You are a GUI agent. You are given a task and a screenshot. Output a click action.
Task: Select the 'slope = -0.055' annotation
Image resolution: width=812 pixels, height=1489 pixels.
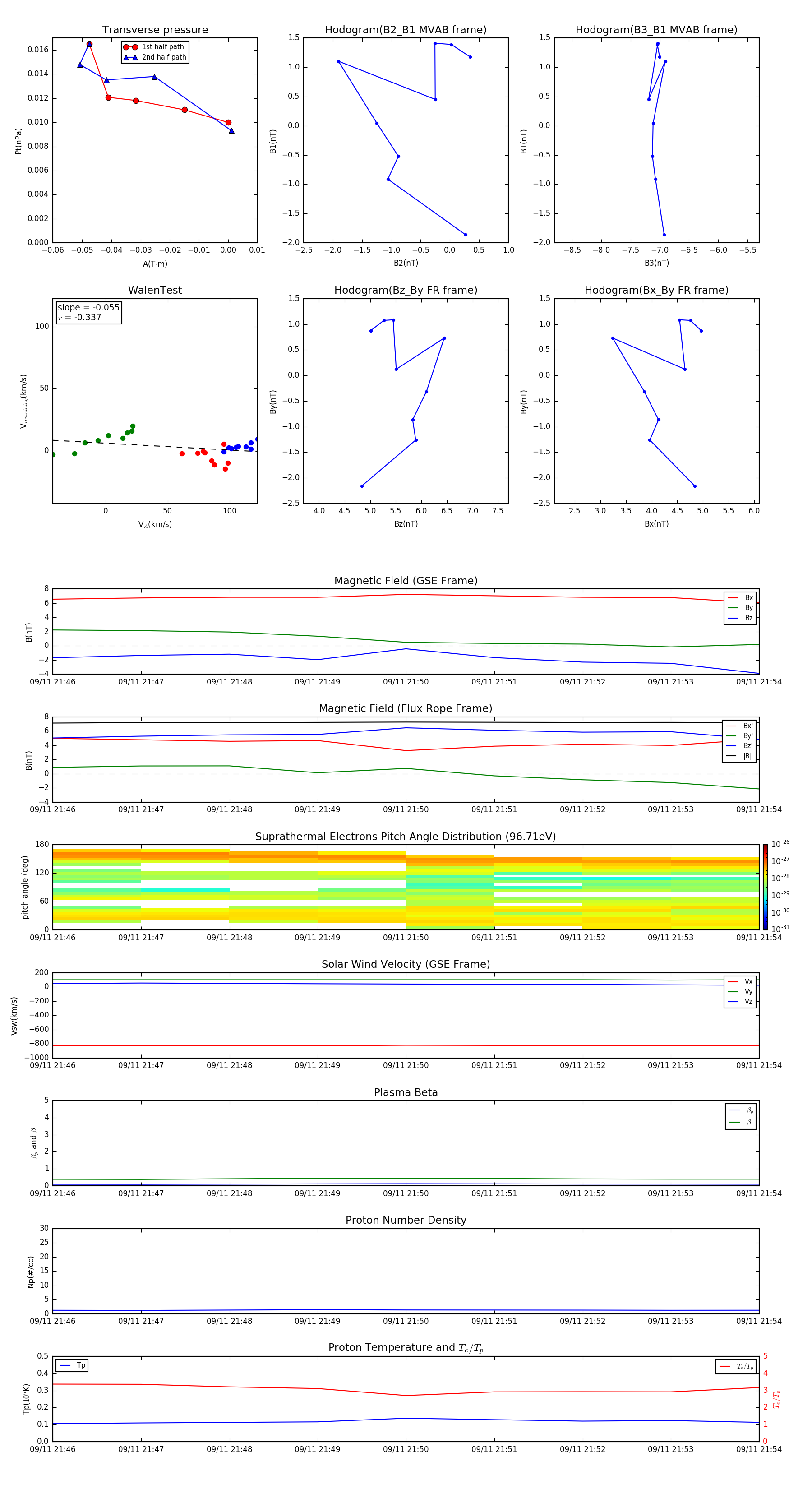pos(88,308)
